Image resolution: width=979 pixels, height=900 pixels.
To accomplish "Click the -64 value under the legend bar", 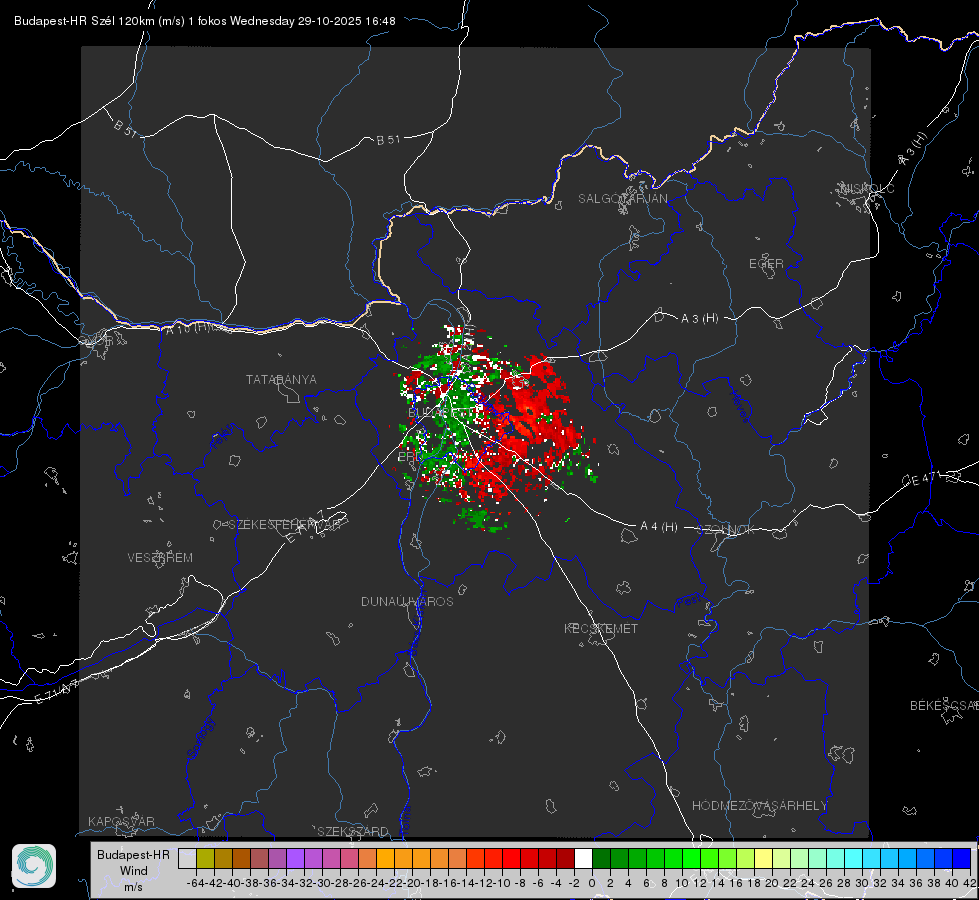I will click(195, 883).
